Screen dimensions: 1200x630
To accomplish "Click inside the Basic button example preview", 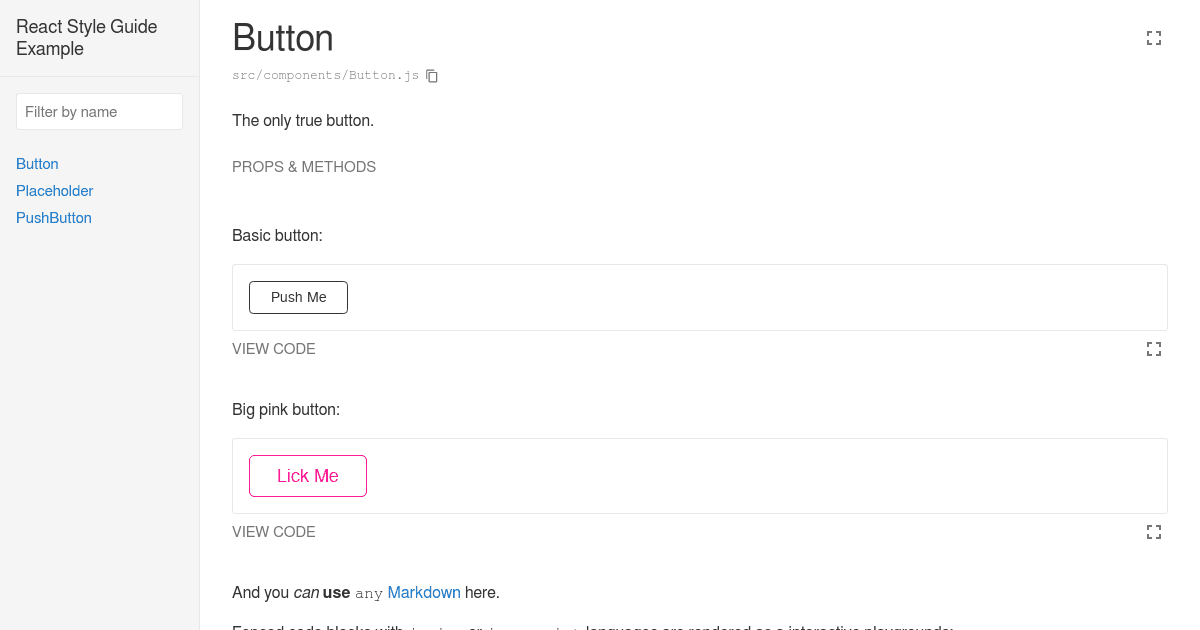I will (700, 297).
